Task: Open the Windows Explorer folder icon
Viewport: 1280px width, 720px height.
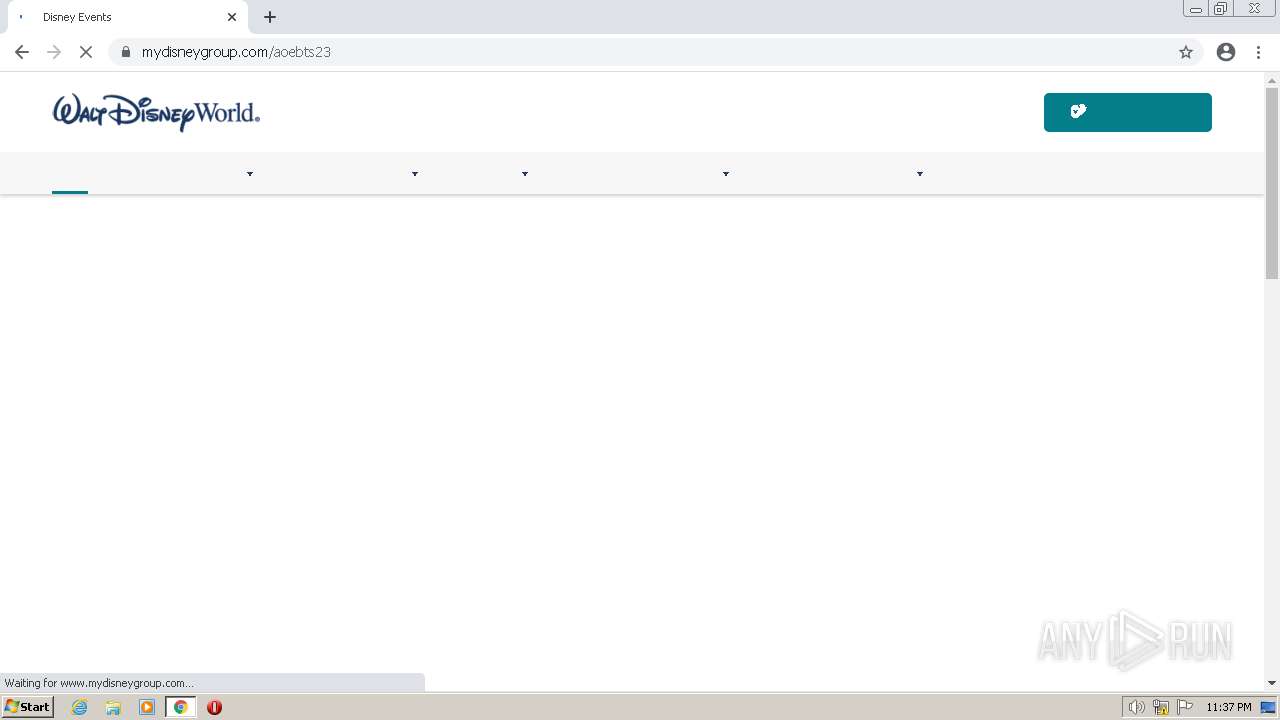Action: pyautogui.click(x=113, y=707)
